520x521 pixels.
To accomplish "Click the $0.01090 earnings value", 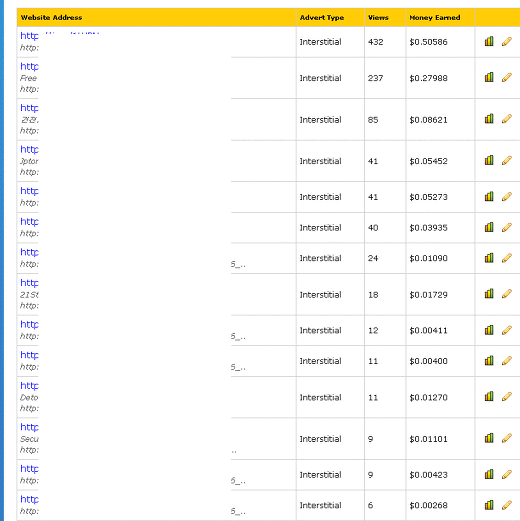I will click(428, 258).
